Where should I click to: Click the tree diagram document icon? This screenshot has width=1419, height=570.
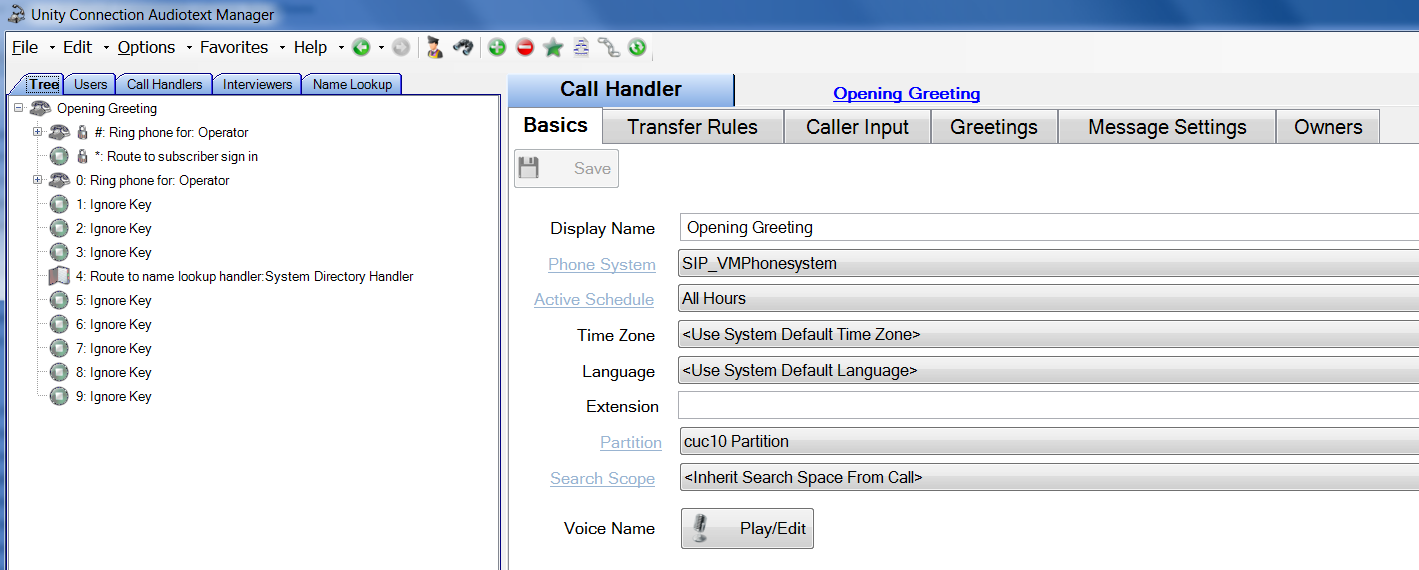pyautogui.click(x=581, y=47)
